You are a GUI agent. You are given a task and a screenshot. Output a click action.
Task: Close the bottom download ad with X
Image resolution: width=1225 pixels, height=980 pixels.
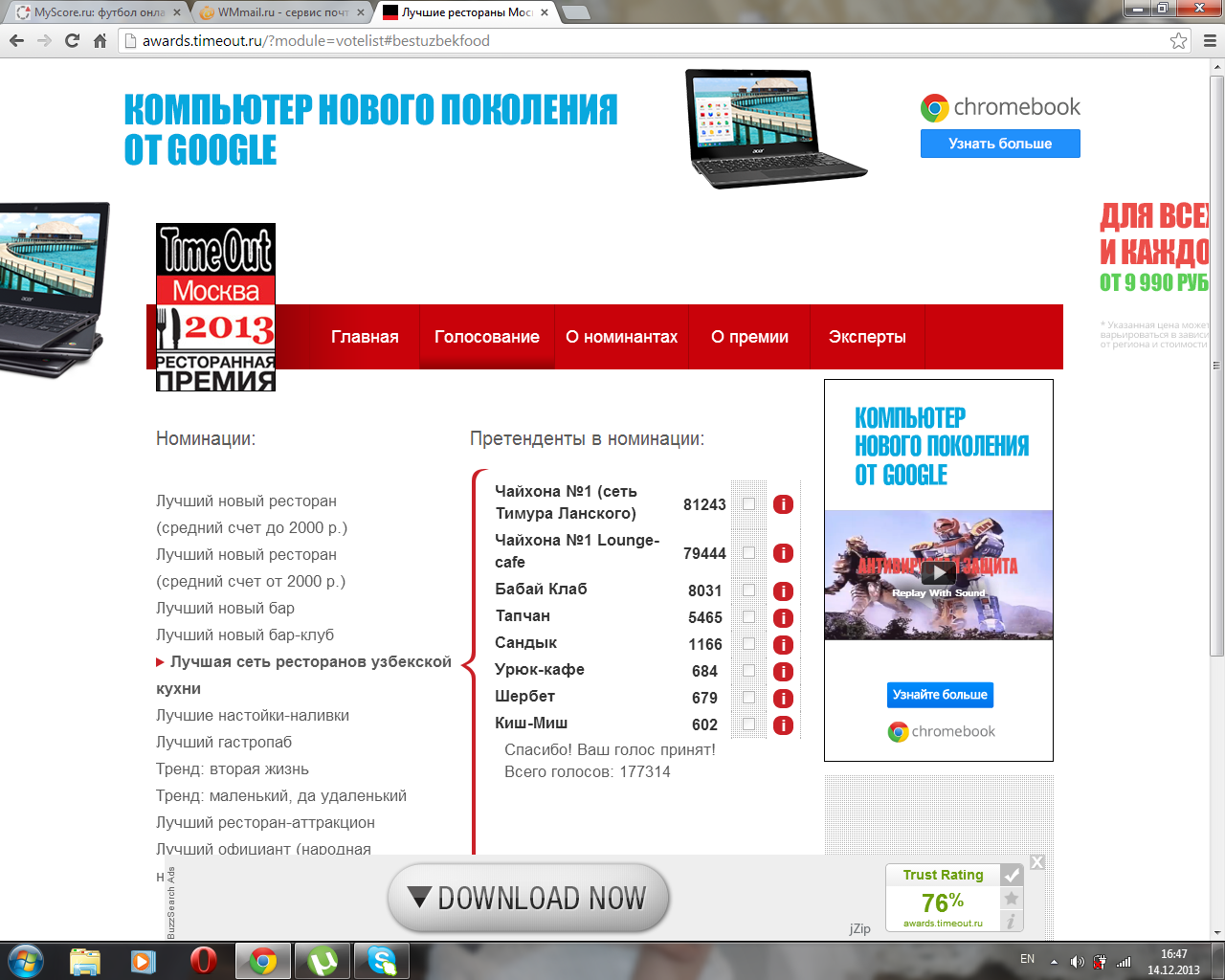(1037, 862)
